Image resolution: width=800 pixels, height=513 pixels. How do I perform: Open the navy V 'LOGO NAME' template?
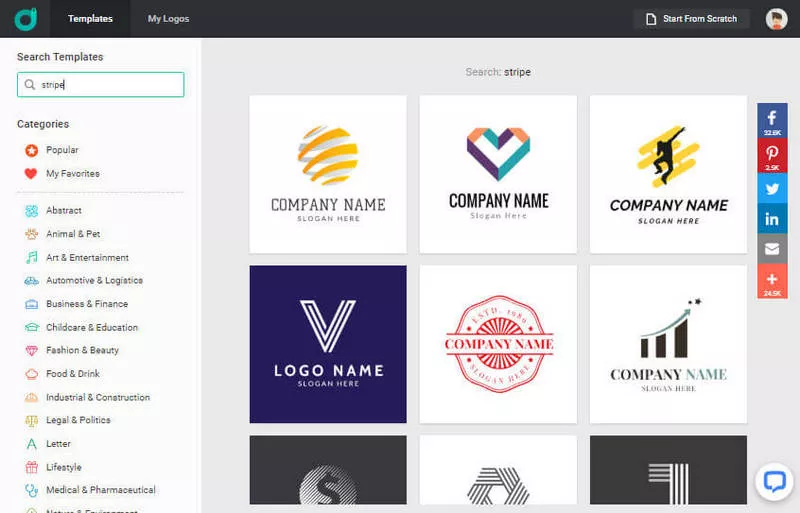[x=328, y=344]
